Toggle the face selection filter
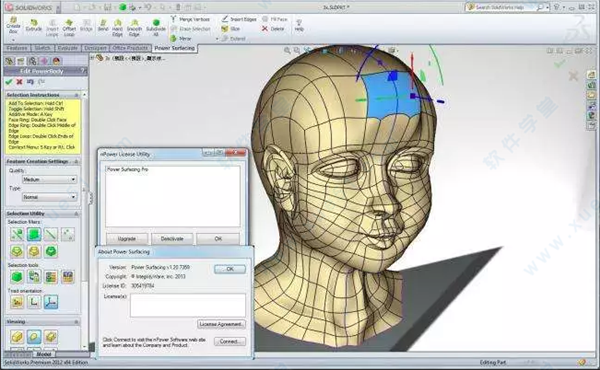This screenshot has height=370, width=600. (34, 234)
